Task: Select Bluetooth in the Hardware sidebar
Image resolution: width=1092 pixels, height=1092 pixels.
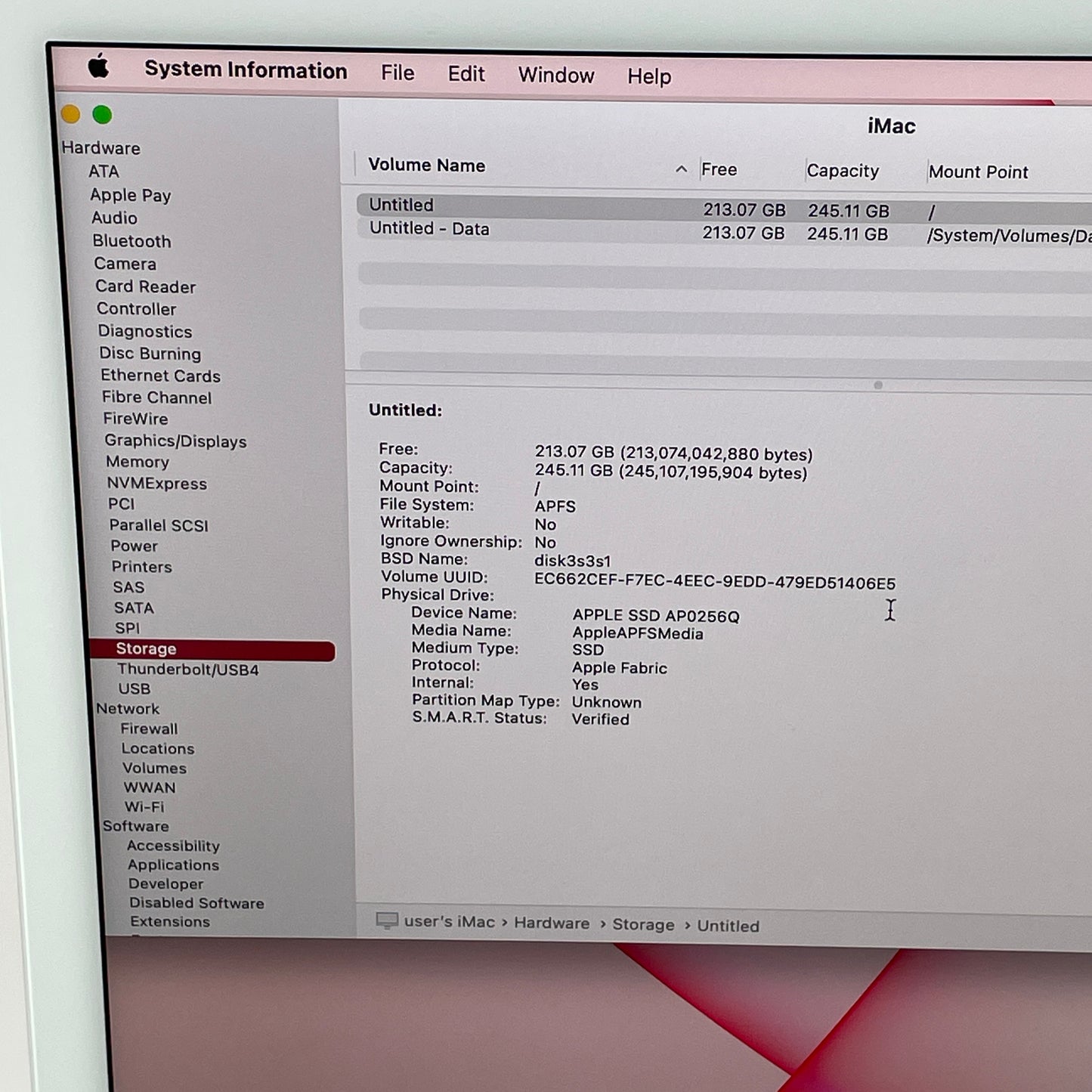Action: 132,241
